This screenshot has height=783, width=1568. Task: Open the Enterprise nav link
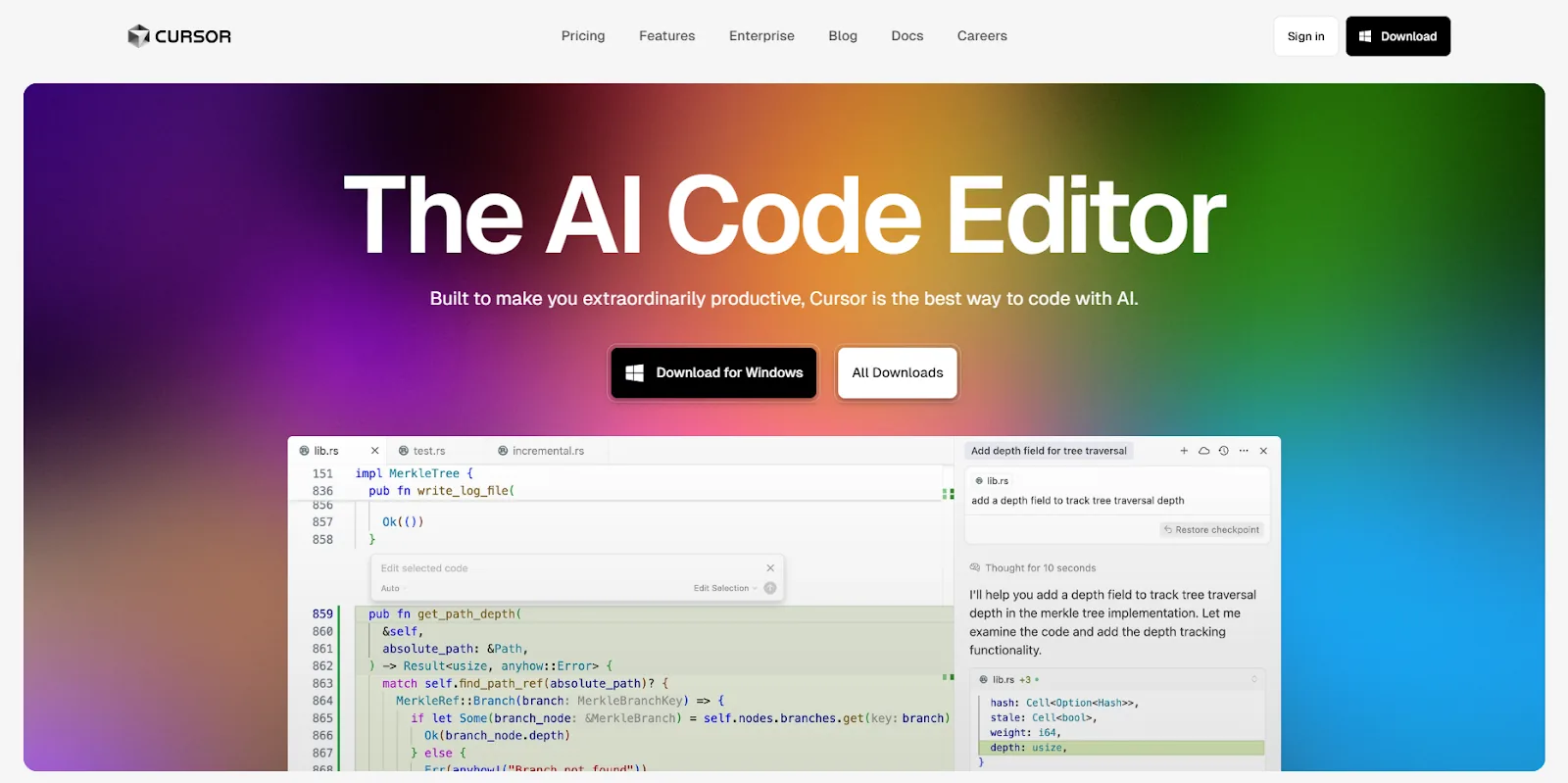[x=761, y=36]
